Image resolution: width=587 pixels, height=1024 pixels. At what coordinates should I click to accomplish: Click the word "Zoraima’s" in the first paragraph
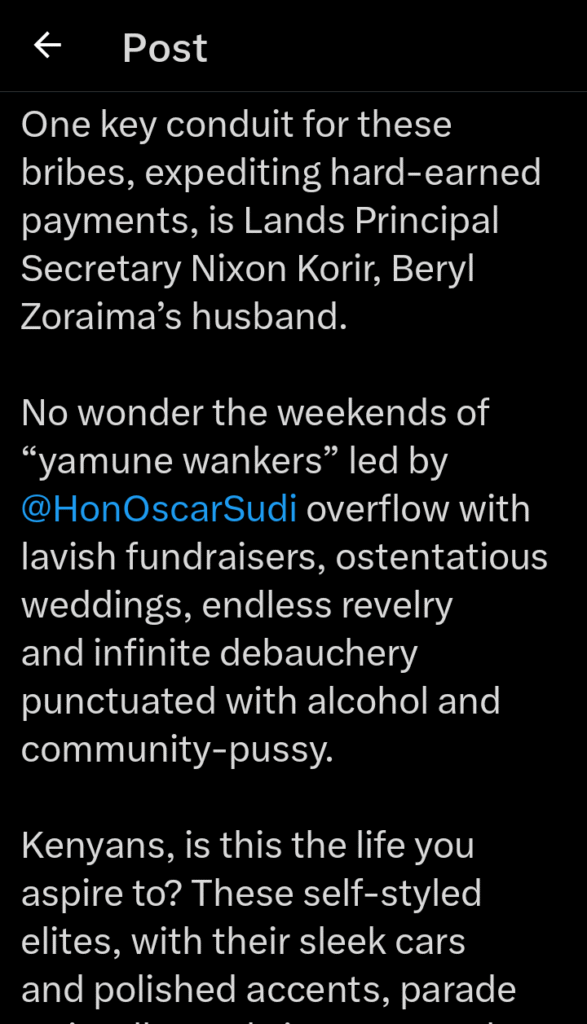[x=101, y=317]
